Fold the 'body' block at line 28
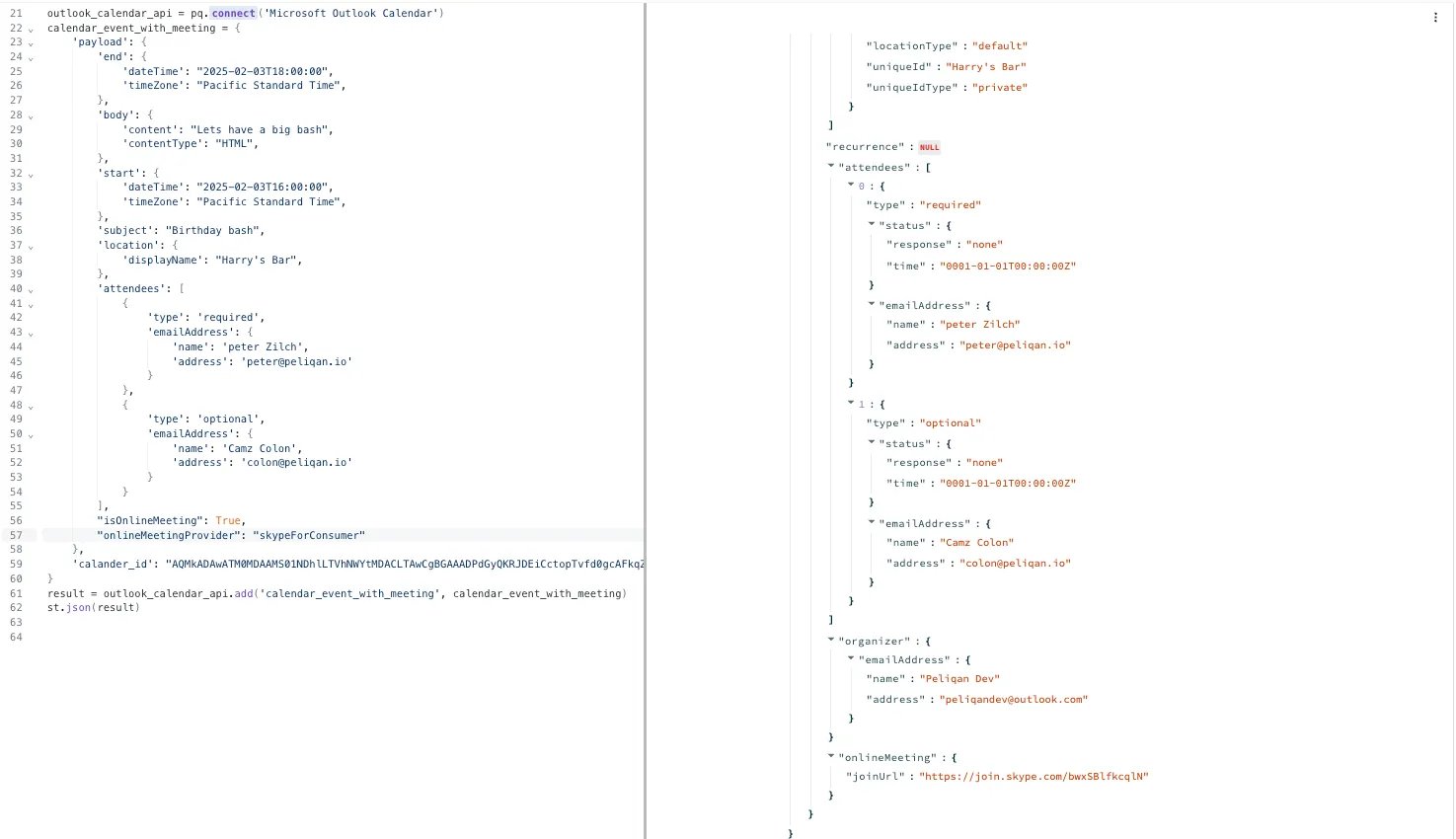 tap(31, 115)
